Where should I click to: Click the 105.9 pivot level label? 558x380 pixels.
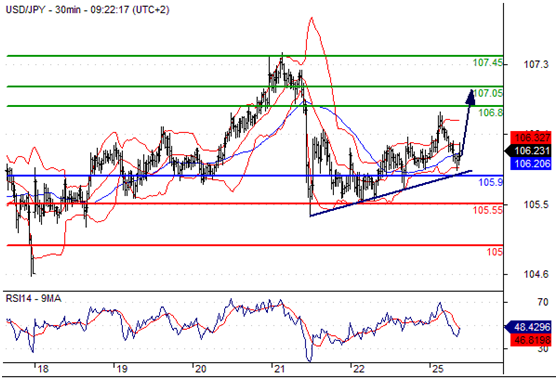click(x=491, y=183)
